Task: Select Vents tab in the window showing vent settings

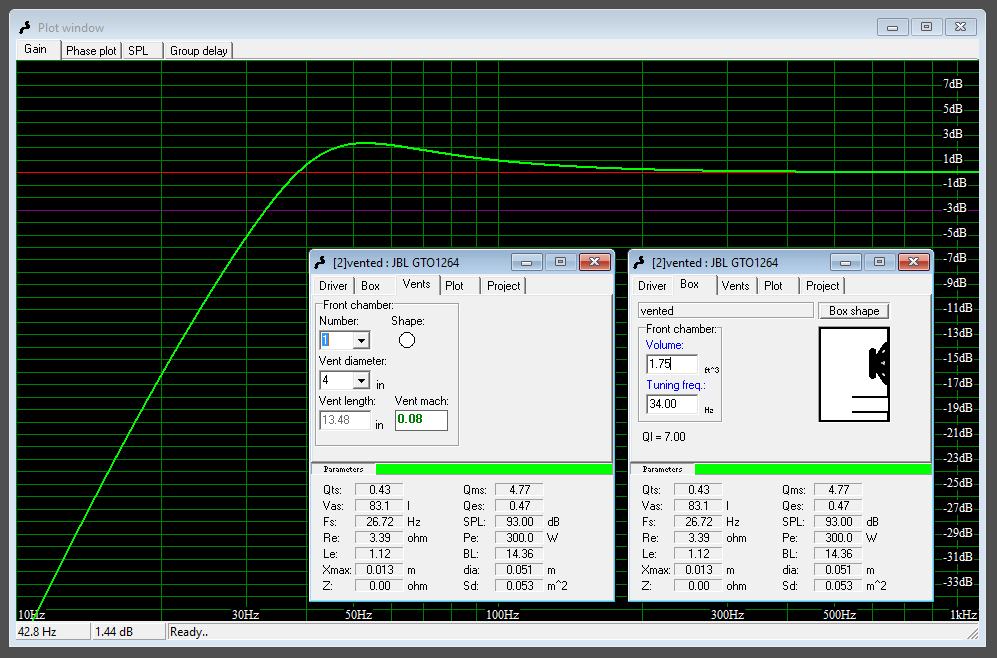Action: click(417, 285)
